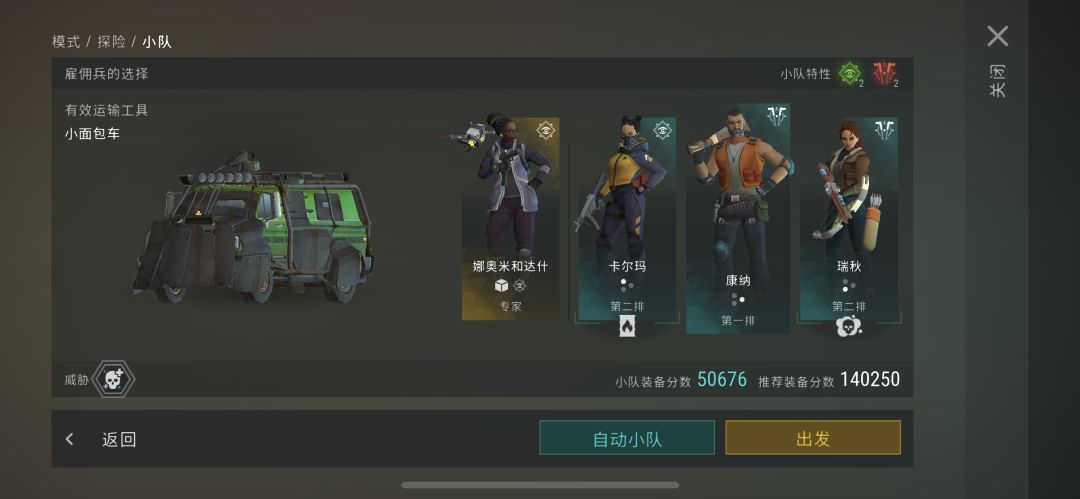The image size is (1080, 499).
Task: Select the 瑞秋 mercenary card
Action: click(849, 219)
